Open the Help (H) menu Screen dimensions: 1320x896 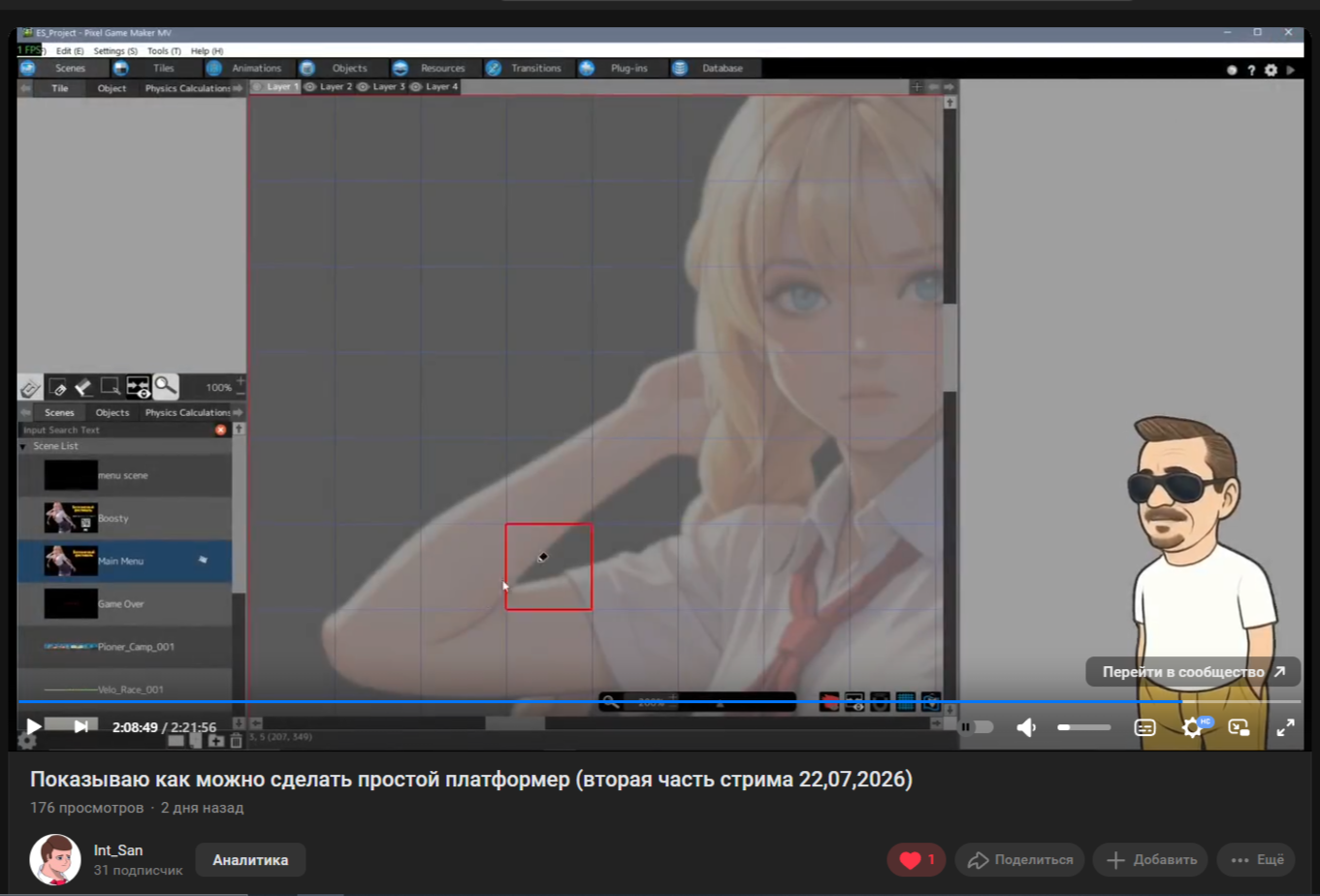tap(207, 50)
